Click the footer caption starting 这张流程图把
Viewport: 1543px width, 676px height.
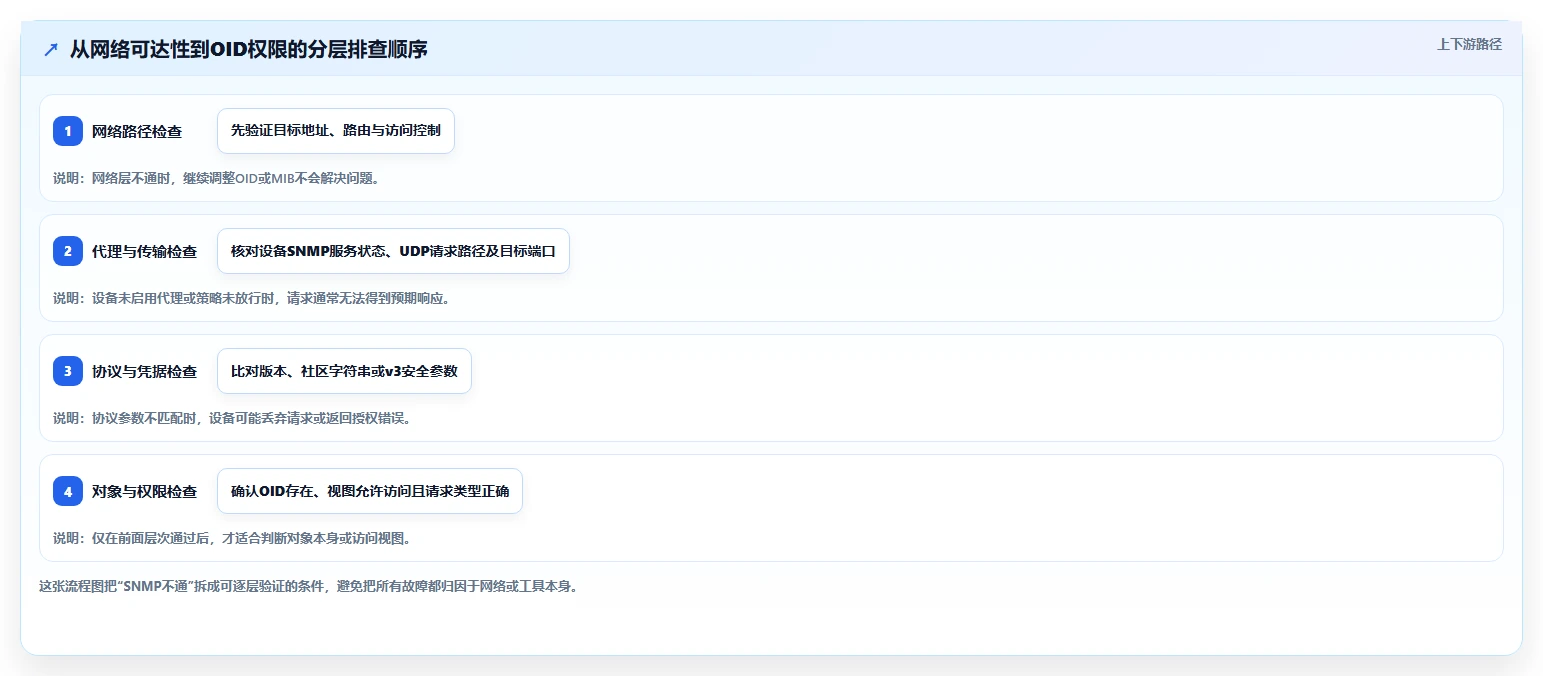coord(308,586)
